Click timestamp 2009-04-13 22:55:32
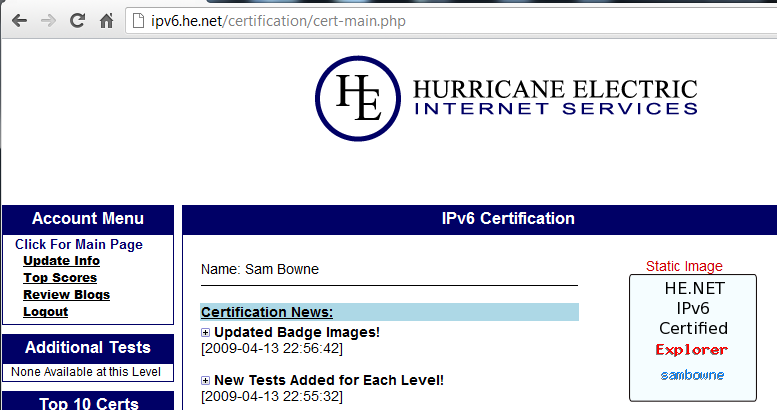777x410 pixels. pyautogui.click(x=272, y=397)
